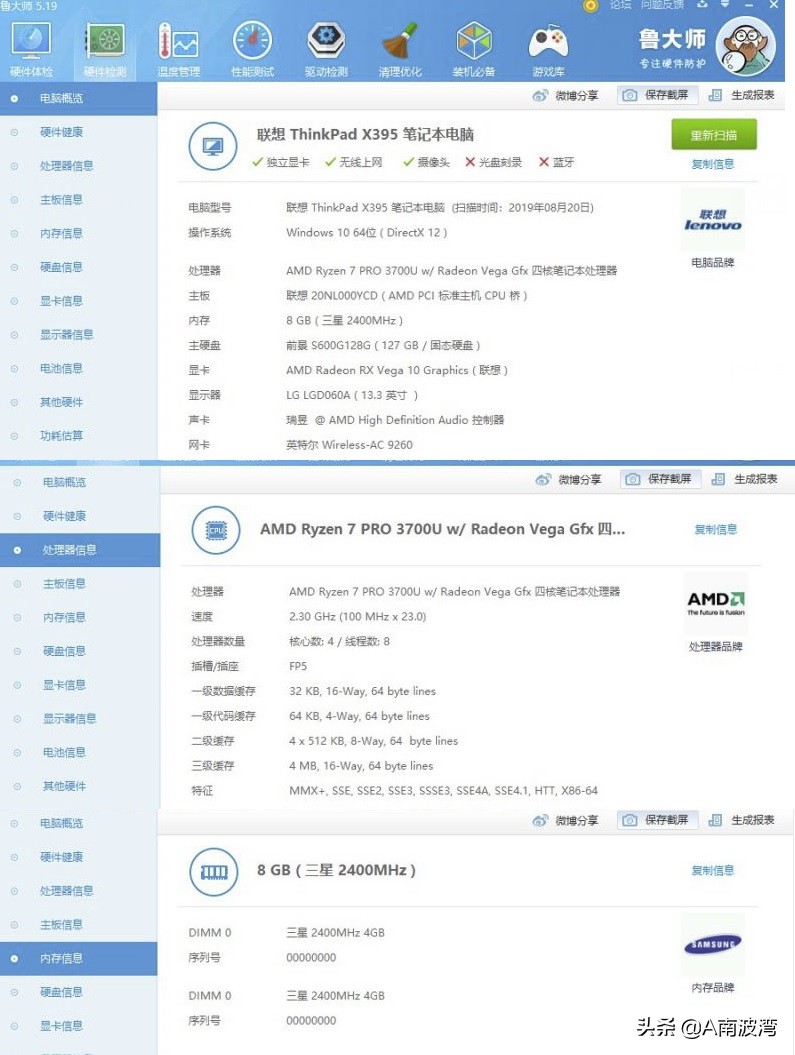Click the '2.30 GHz (100 MHz x 23.0)' speed value
795x1055 pixels.
pos(358,616)
